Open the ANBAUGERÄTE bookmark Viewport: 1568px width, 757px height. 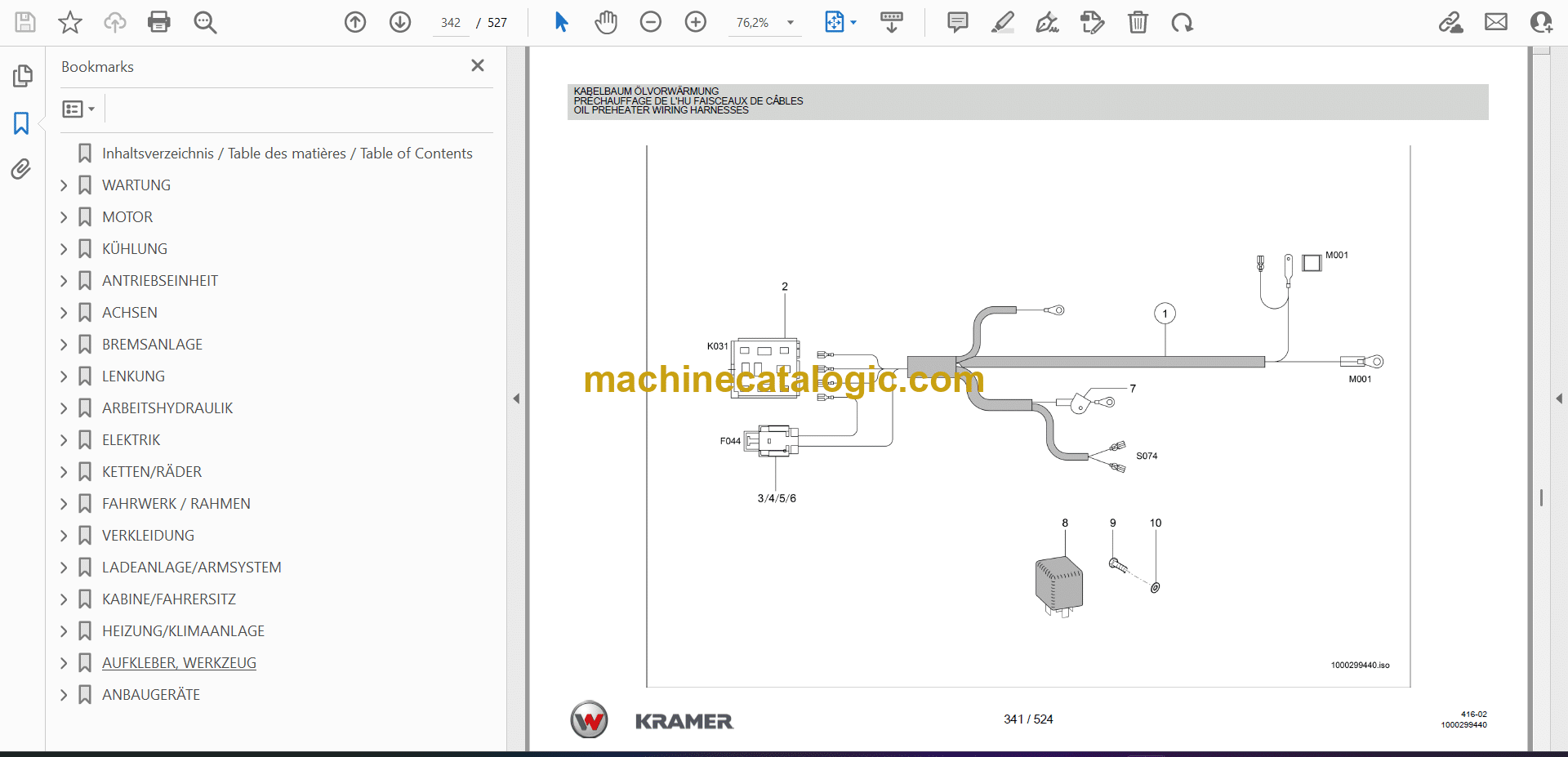click(151, 695)
